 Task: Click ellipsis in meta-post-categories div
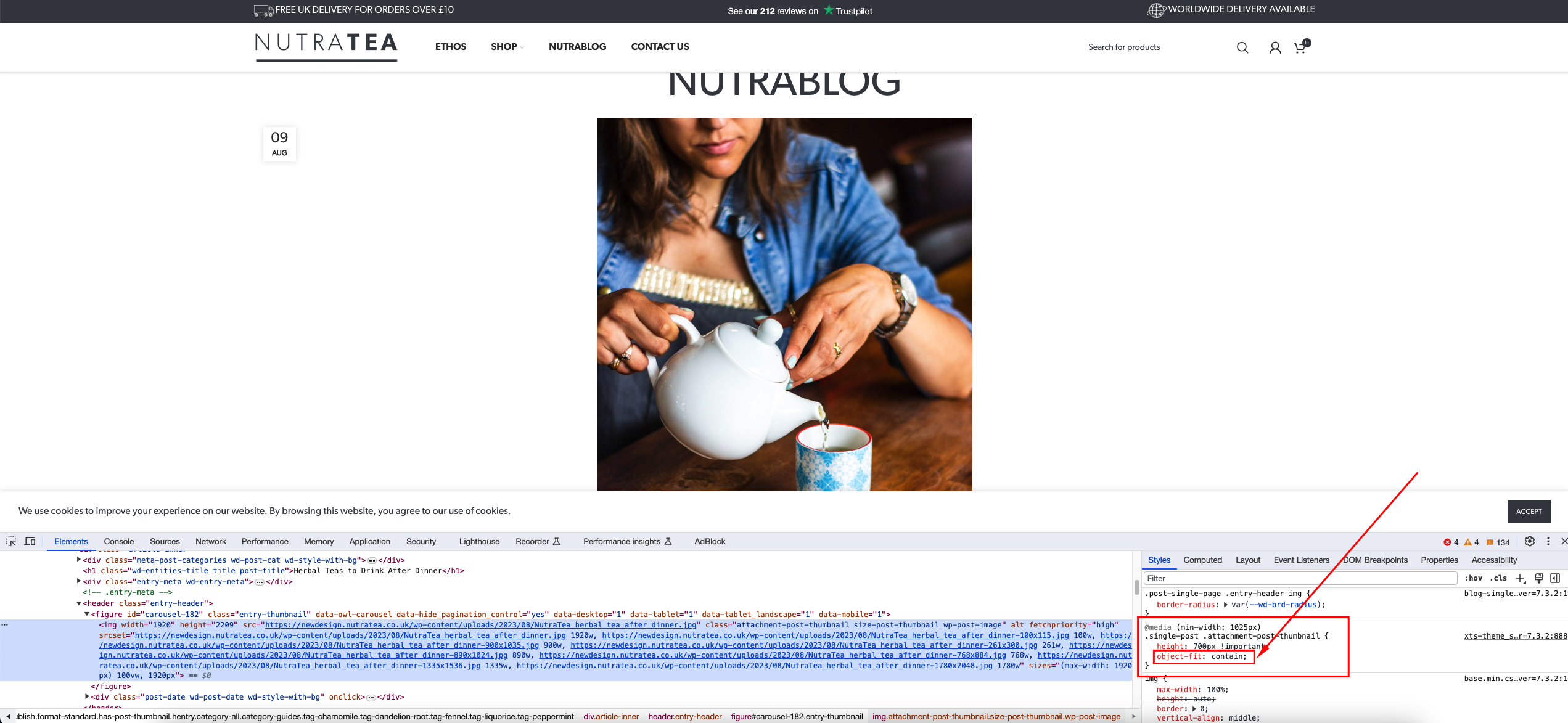(x=372, y=560)
